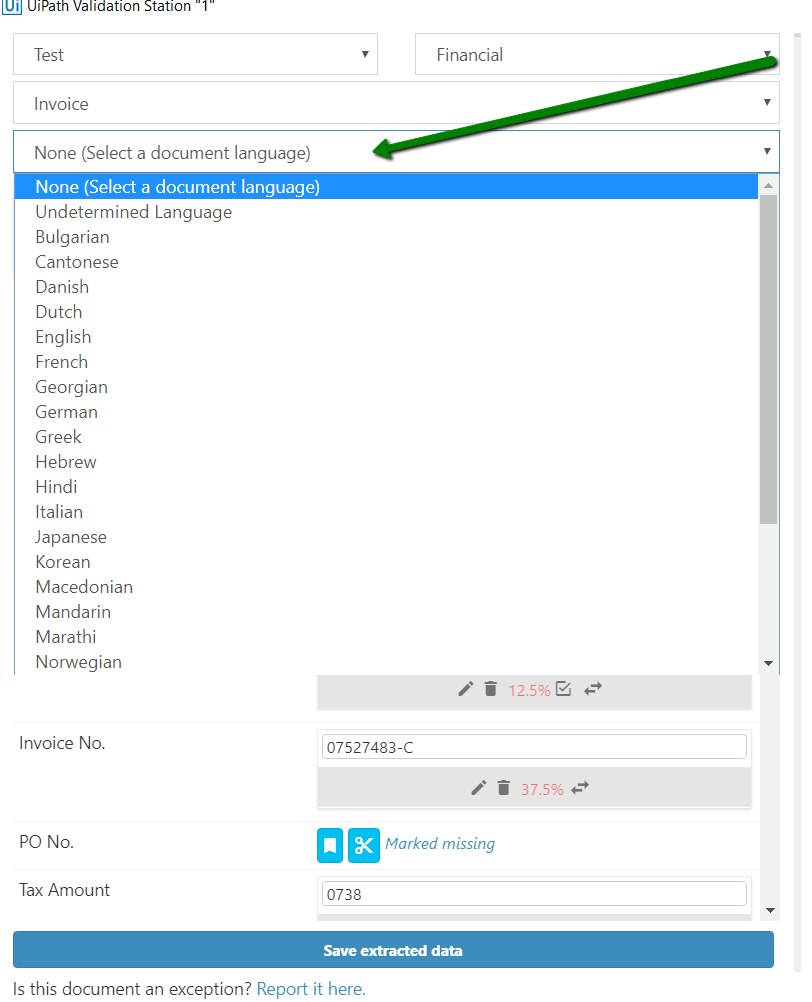Click the fields panel scroll-down arrow

coord(770,910)
